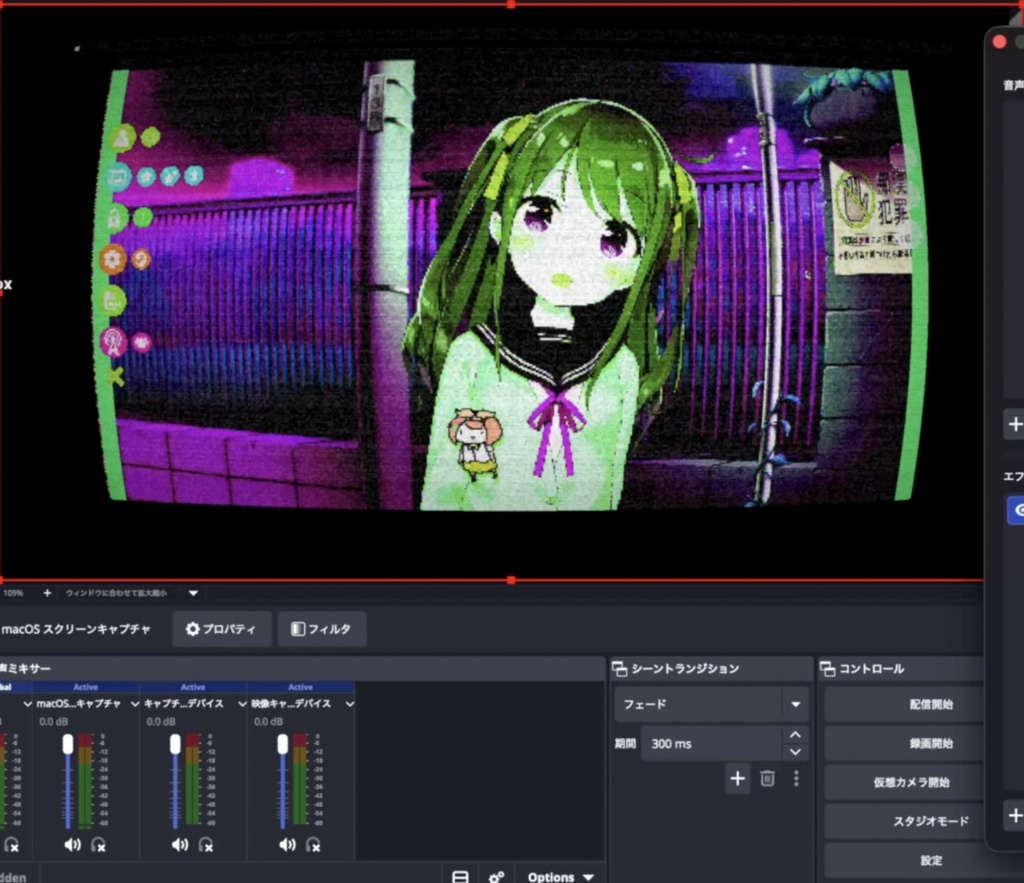The width and height of the screenshot is (1024, 883).
Task: Open 映像キャ...デバイス channel options chevron
Action: 350,704
